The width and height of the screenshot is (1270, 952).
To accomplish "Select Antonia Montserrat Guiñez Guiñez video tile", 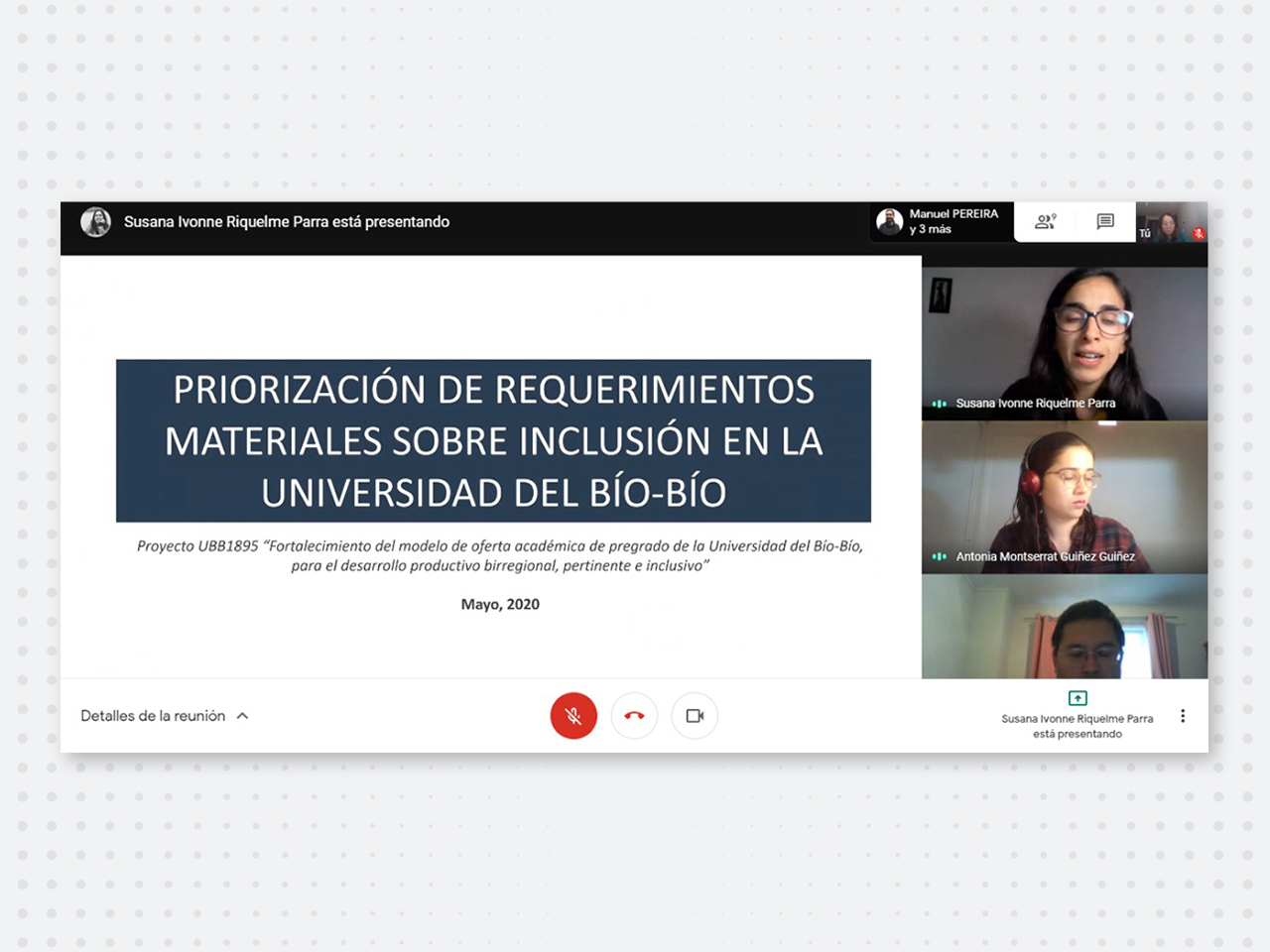I will click(x=1065, y=498).
